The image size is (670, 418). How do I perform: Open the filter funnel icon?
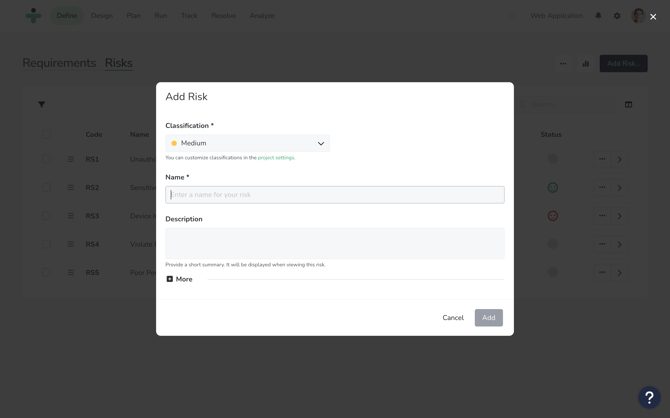pos(42,104)
